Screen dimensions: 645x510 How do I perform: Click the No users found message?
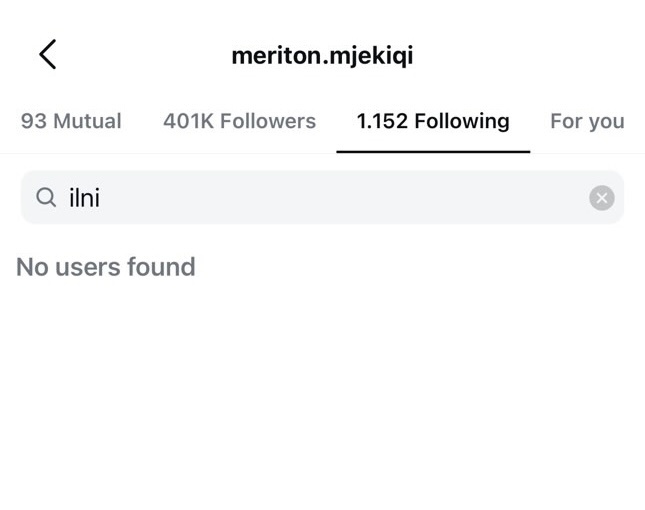[x=106, y=267]
